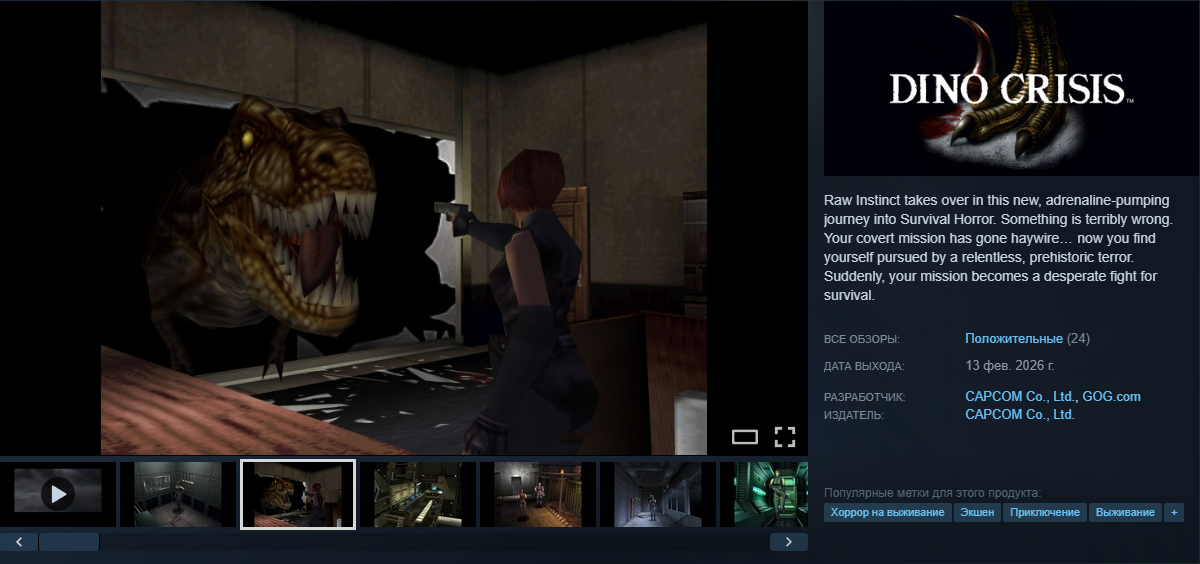Choose the Приключение tag
This screenshot has width=1200, height=564.
pyautogui.click(x=1045, y=512)
